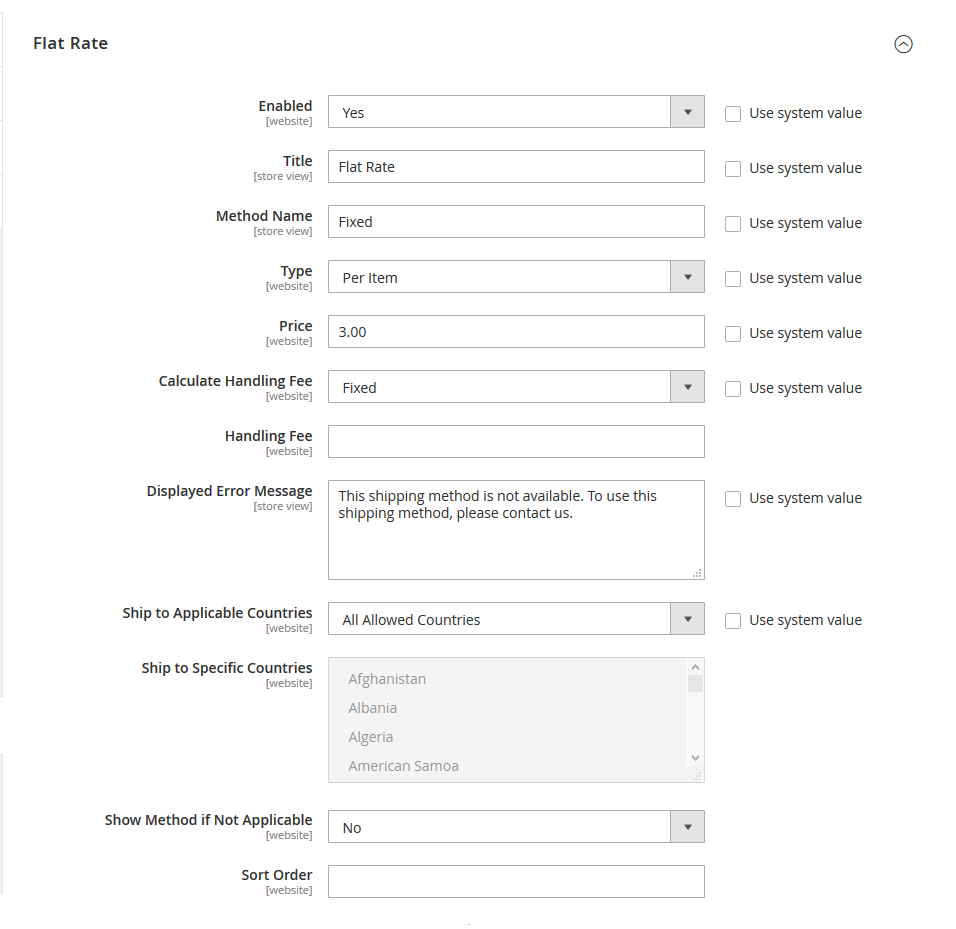Click the Sort Order input field
The width and height of the screenshot is (956, 929).
(516, 881)
